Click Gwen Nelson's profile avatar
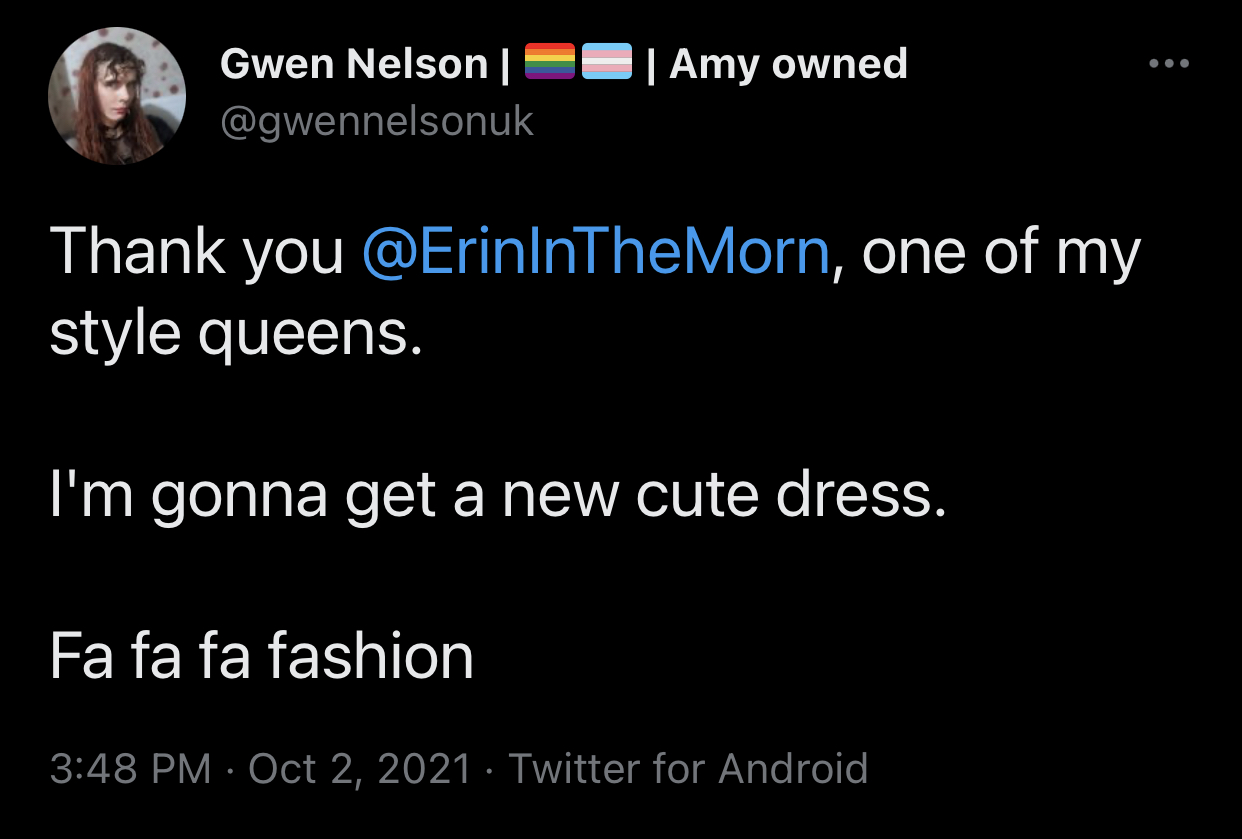This screenshot has width=1242, height=839. (117, 96)
